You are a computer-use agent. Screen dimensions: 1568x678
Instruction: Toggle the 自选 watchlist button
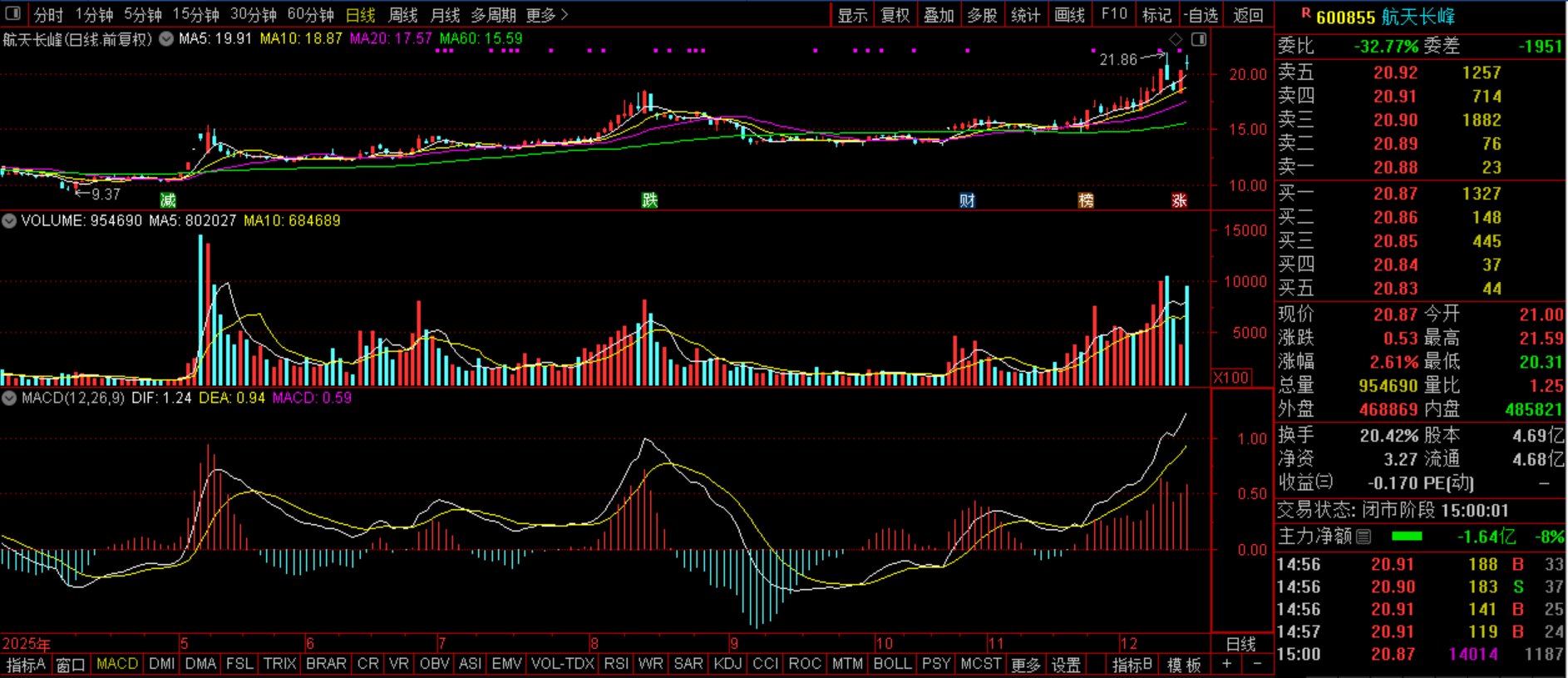(1201, 15)
